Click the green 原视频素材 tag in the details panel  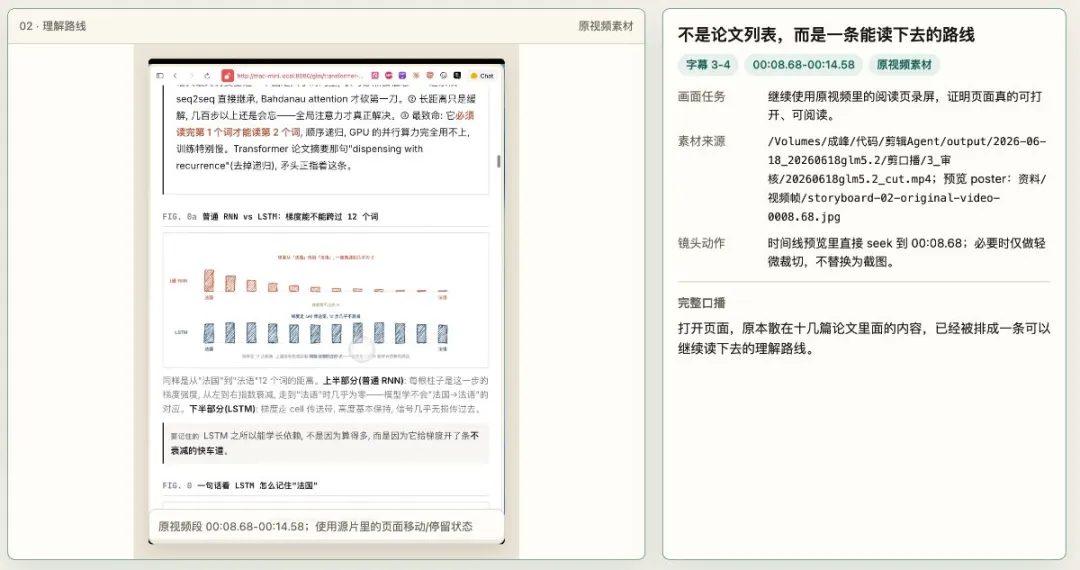[x=904, y=65]
